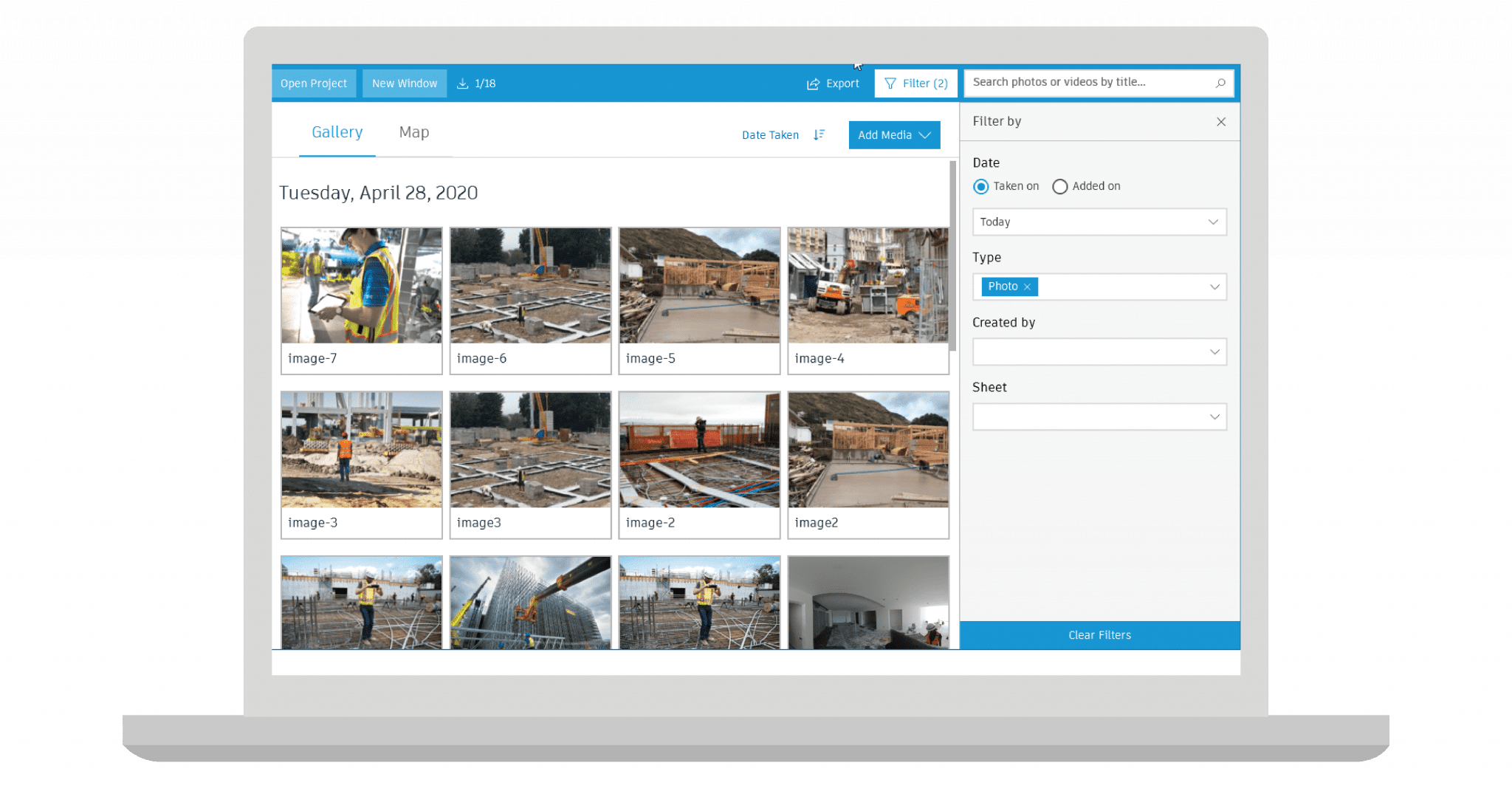The width and height of the screenshot is (1512, 788).
Task: Click the search magnifier icon
Action: pyautogui.click(x=1220, y=83)
